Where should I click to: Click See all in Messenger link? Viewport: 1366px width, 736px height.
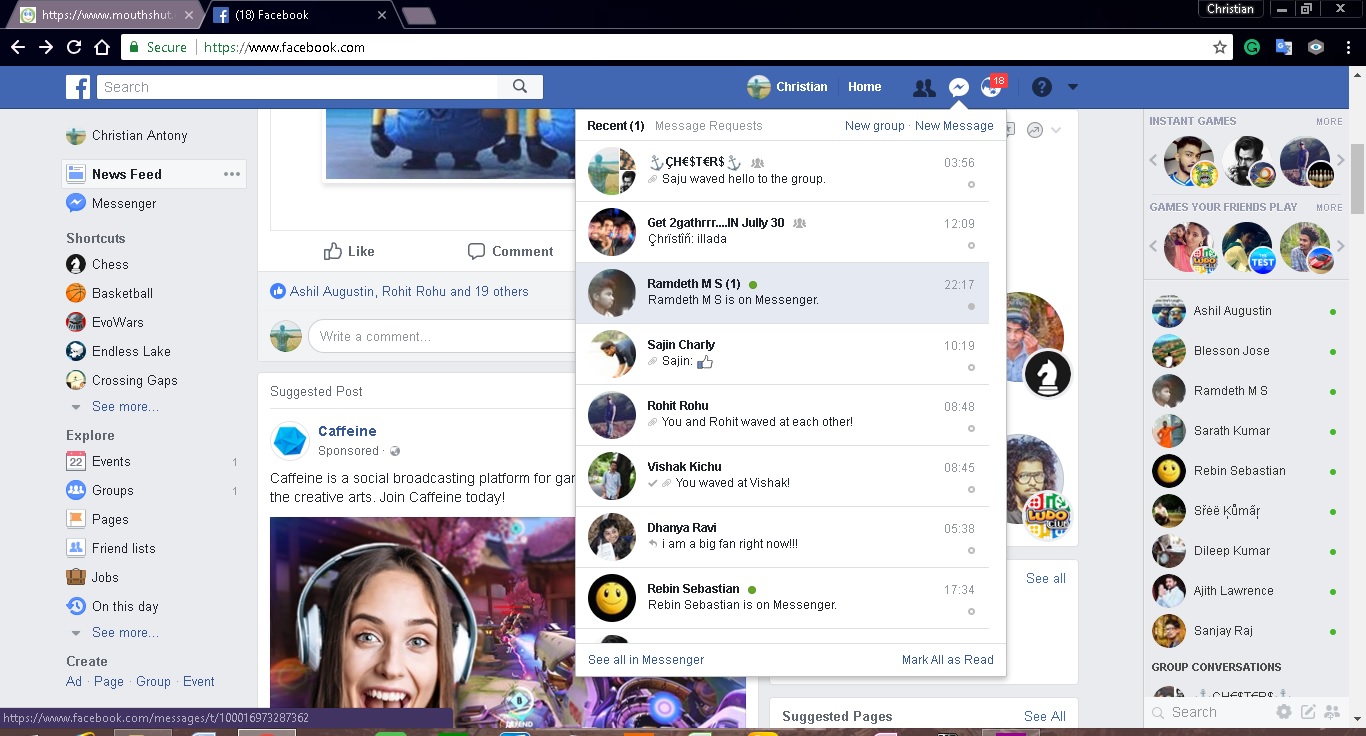[646, 660]
